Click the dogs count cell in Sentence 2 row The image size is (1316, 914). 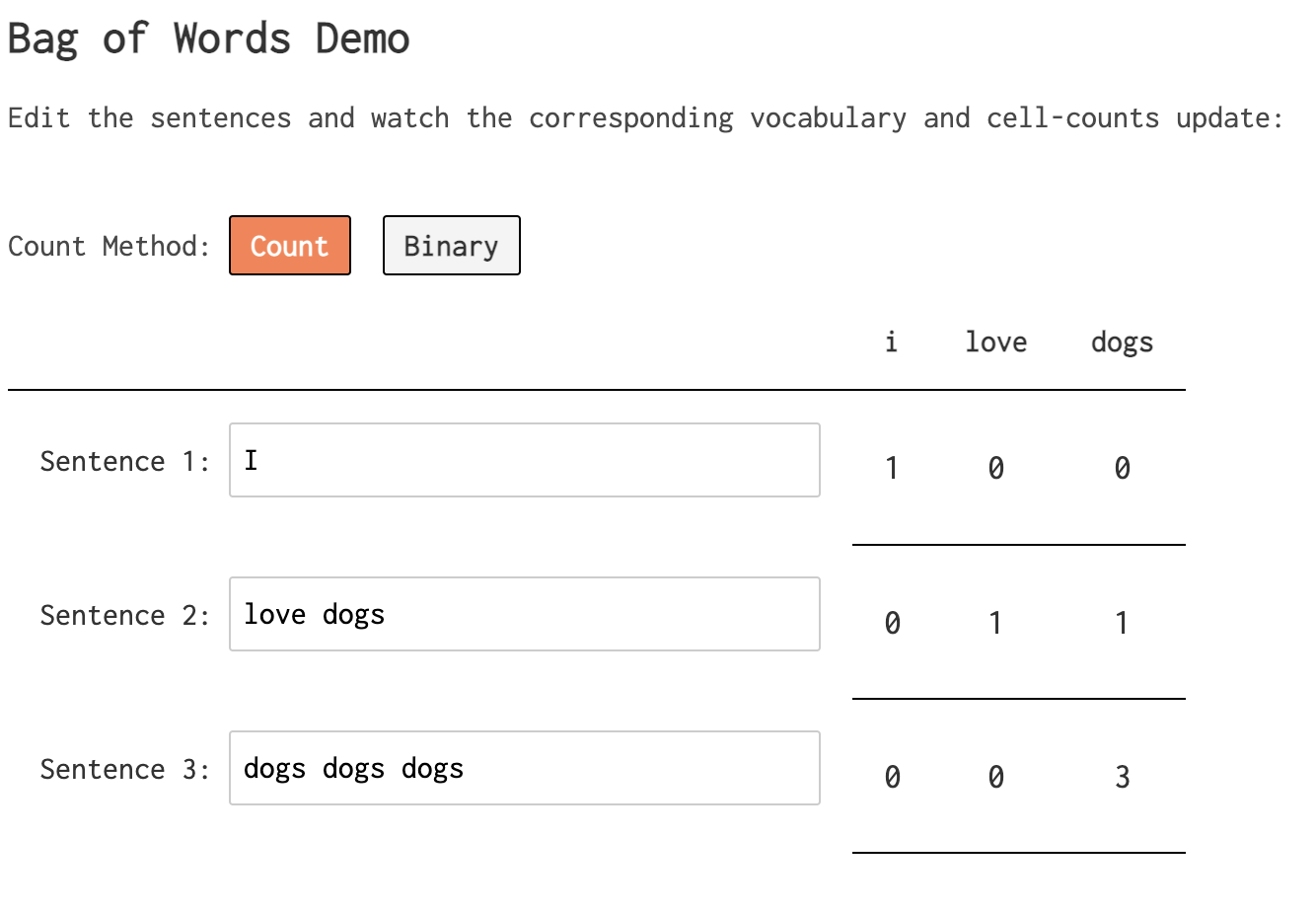pyautogui.click(x=1123, y=623)
